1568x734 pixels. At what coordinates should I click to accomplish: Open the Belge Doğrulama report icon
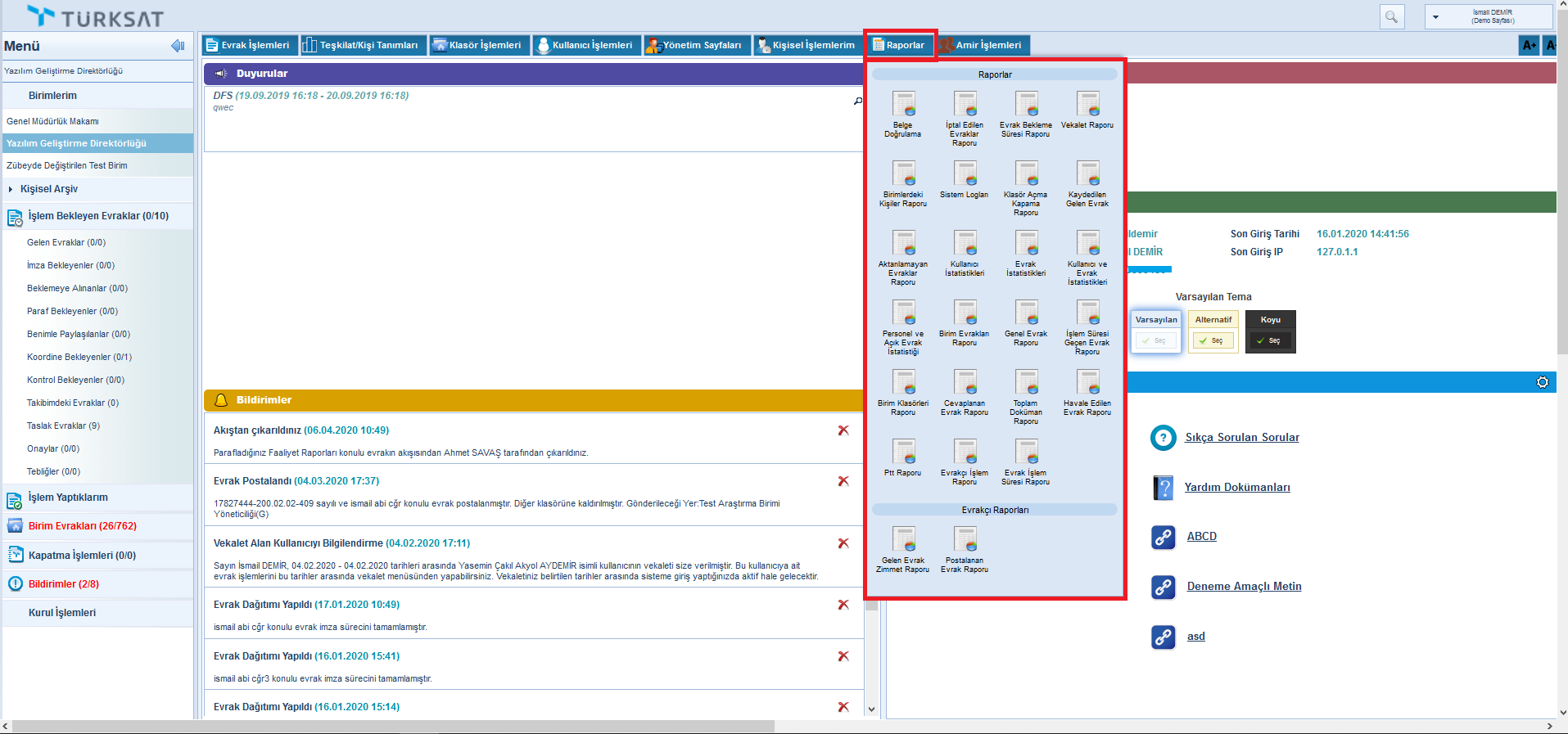pos(903,105)
